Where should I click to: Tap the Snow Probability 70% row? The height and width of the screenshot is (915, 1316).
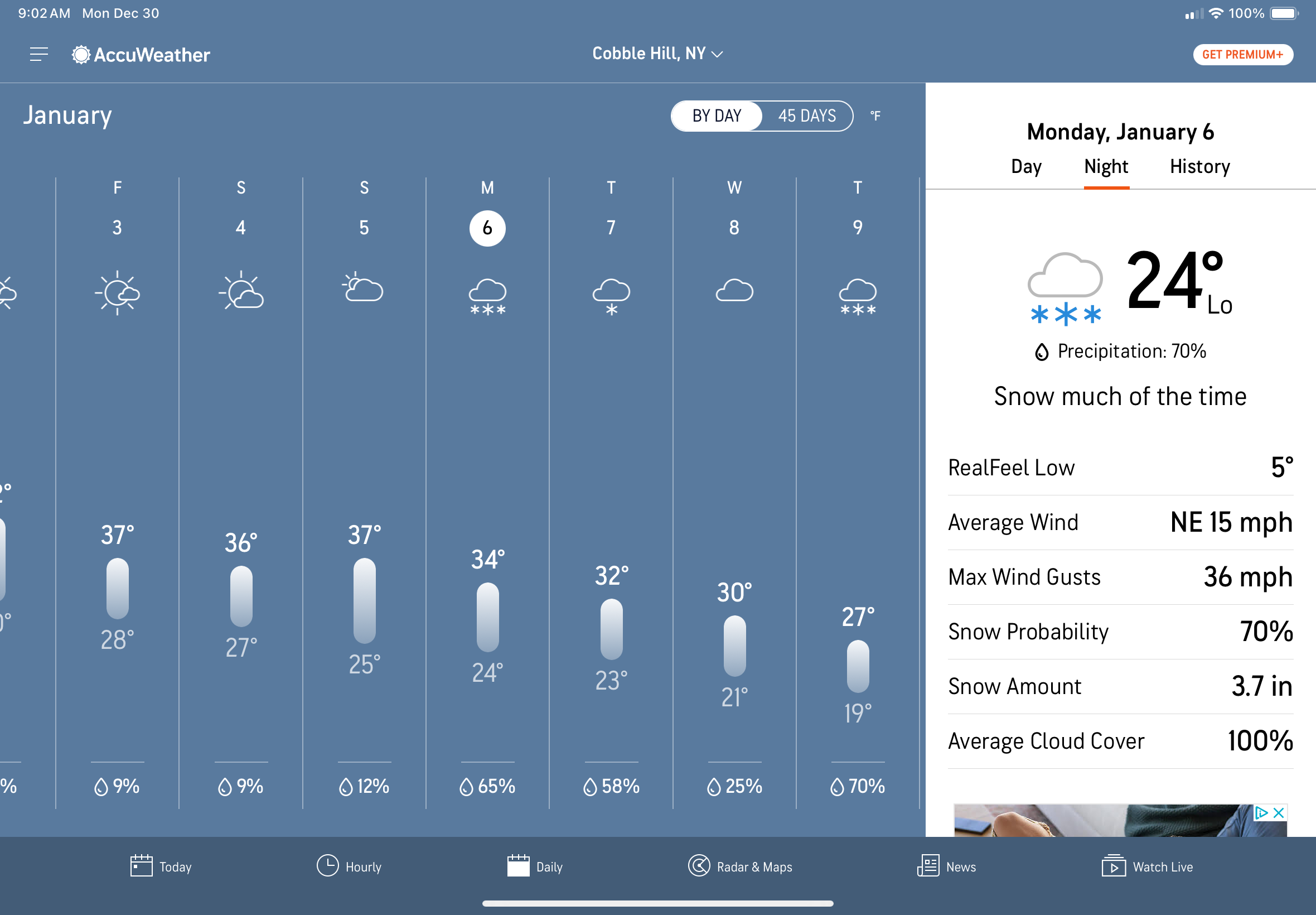(1120, 631)
